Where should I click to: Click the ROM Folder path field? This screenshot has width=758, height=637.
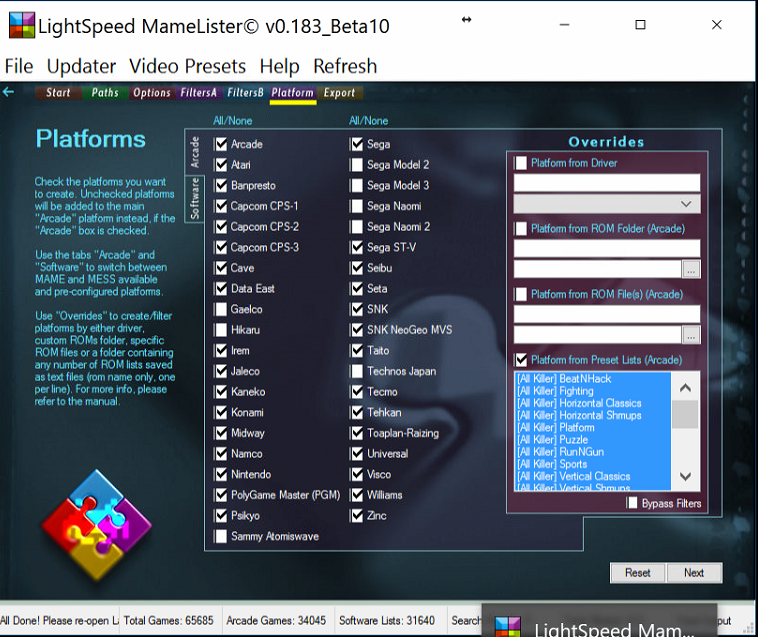(598, 269)
